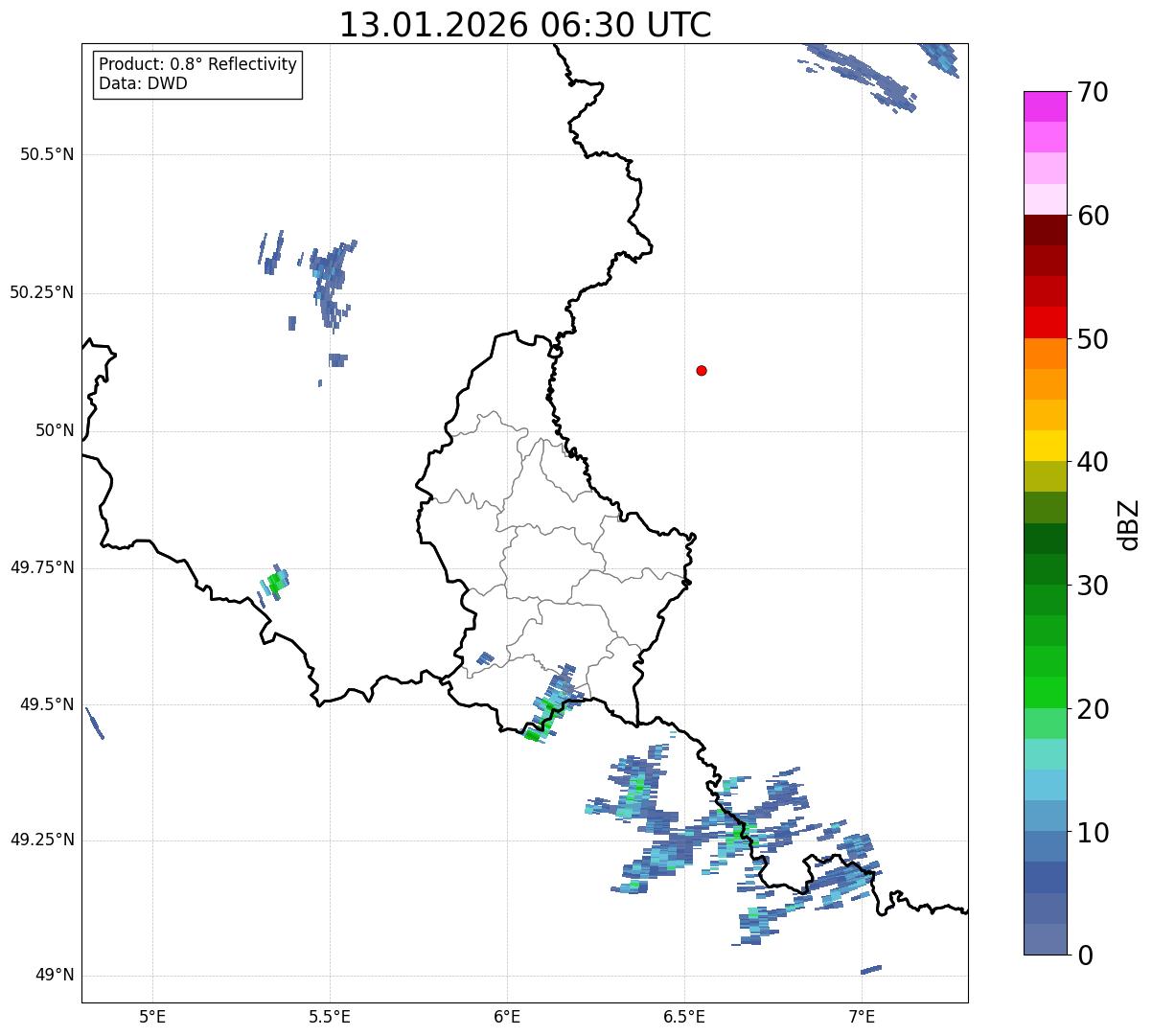Click the 7°E longitude label
1152x1036 pixels.
pos(862,1016)
